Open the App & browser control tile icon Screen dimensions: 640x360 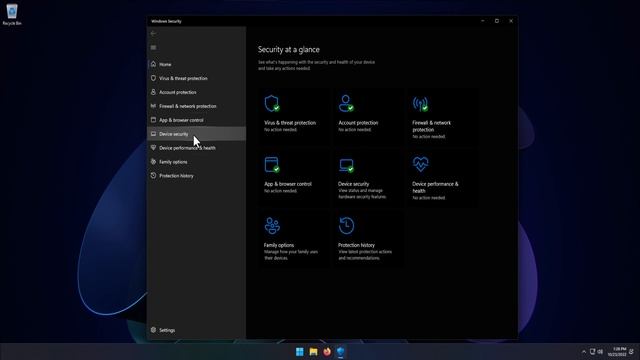[x=272, y=164]
